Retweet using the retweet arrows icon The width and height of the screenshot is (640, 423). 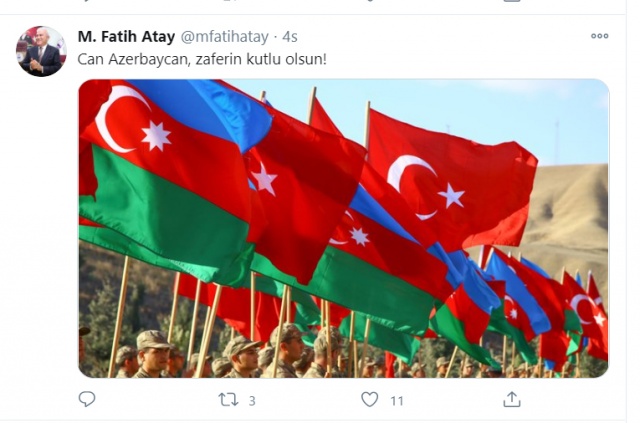coord(228,399)
